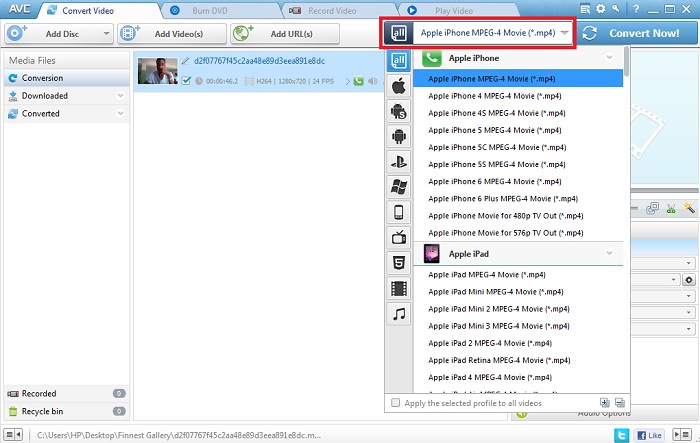Click the add custom profile icon

pos(604,403)
